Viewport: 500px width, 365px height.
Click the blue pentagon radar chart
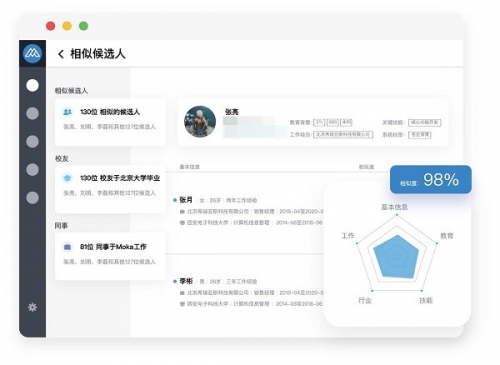click(x=397, y=256)
